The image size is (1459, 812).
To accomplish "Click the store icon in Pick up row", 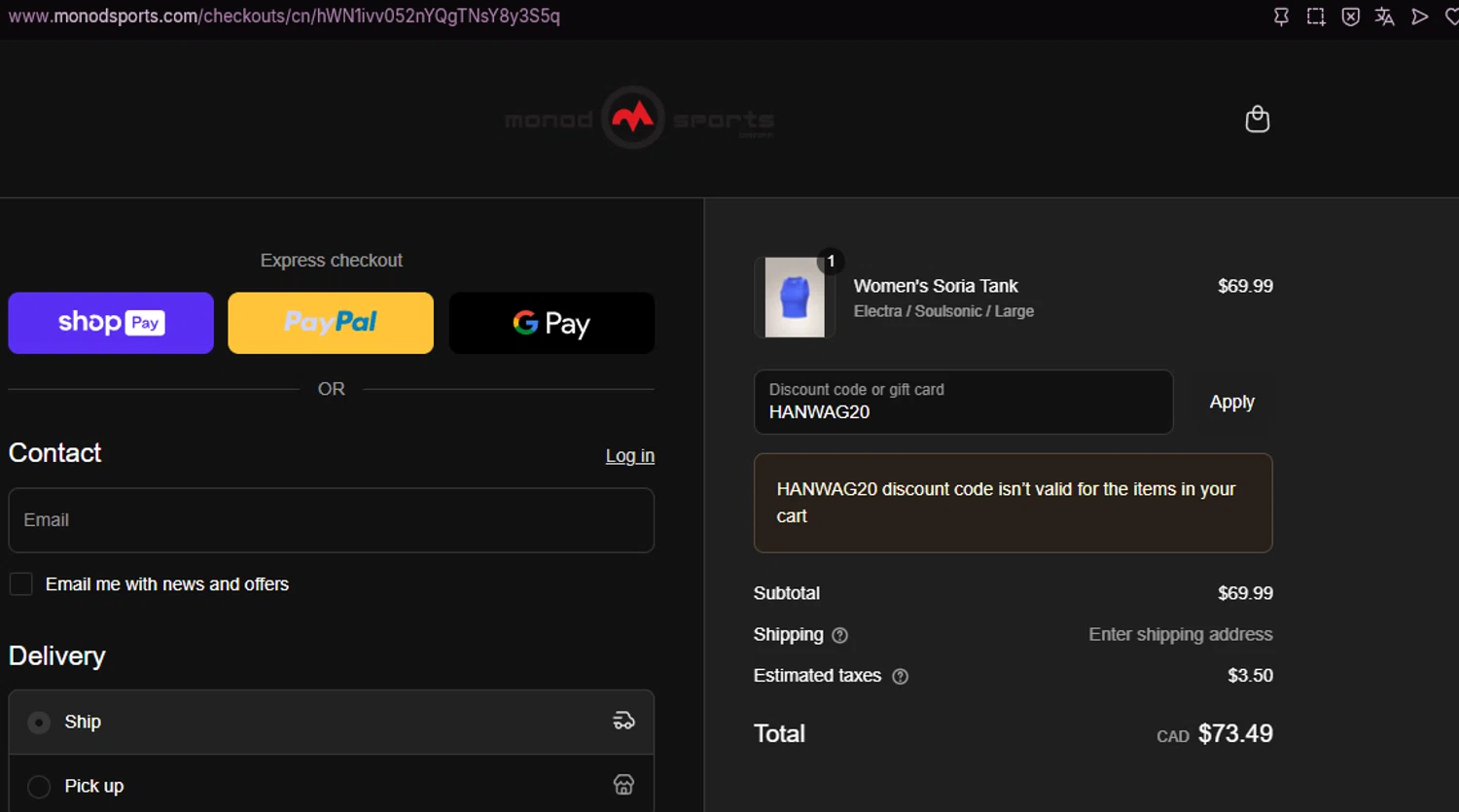I will (623, 785).
